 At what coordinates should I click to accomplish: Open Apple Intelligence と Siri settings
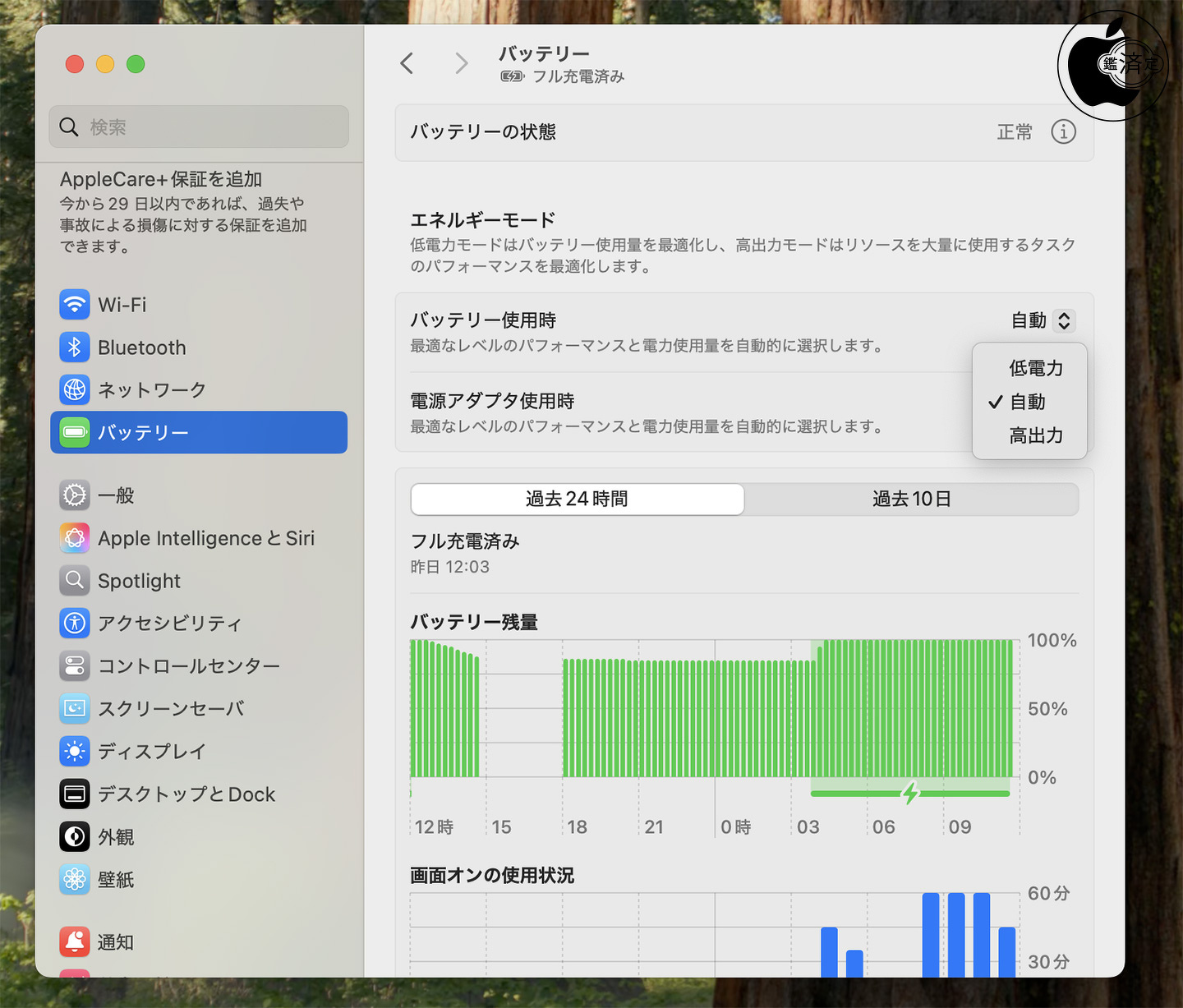205,538
